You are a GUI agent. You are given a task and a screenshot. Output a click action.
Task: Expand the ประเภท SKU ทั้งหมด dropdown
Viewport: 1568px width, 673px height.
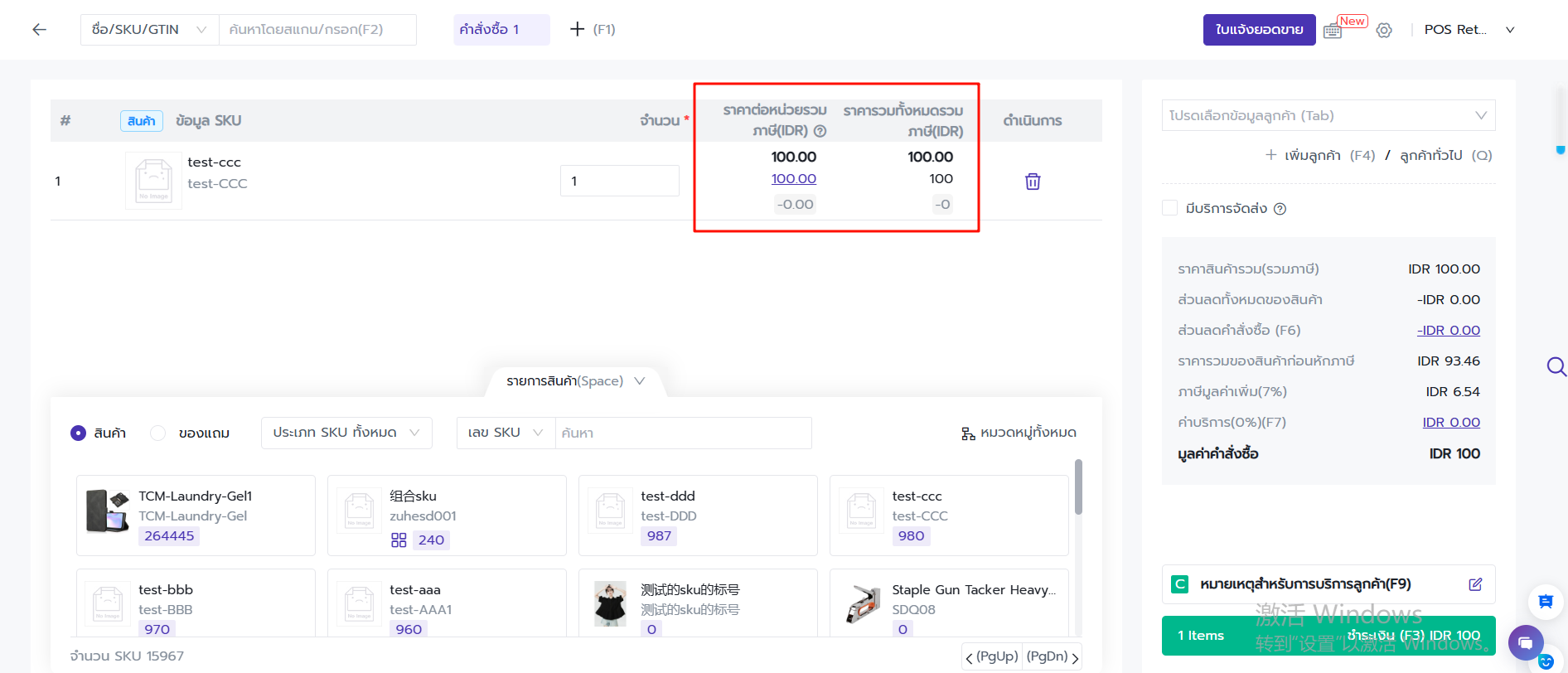coord(346,433)
